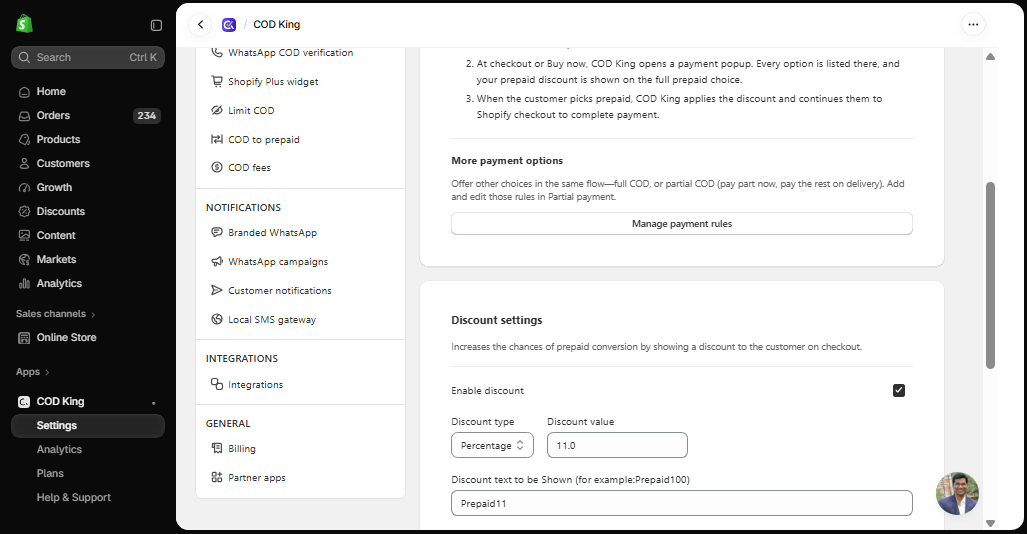This screenshot has height=534, width=1027.
Task: Click the scrollbar down arrow
Action: coord(990,523)
